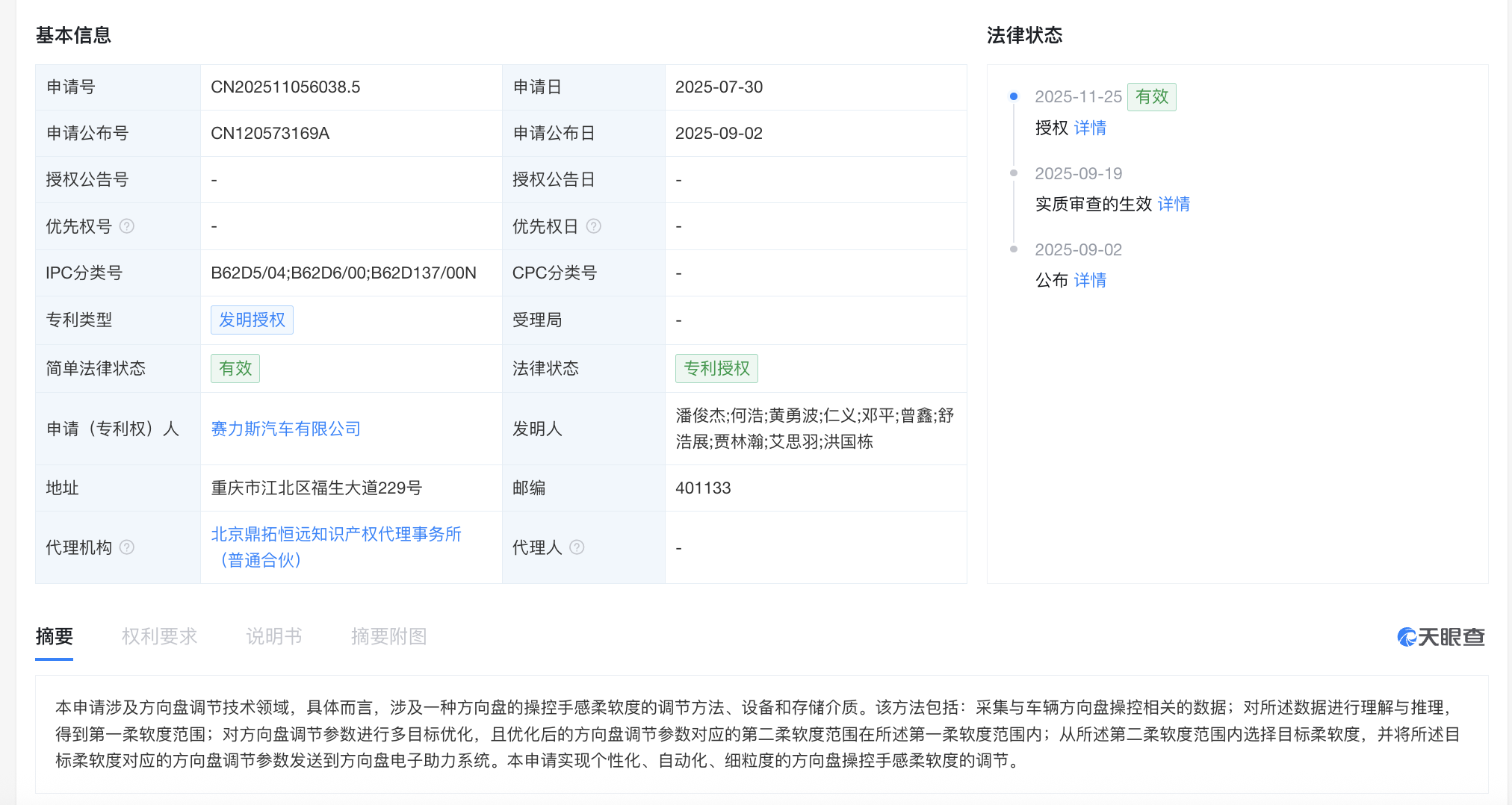The width and height of the screenshot is (1512, 805).
Task: Click the blue timeline dot beside 2025-11-25
Action: (1013, 96)
